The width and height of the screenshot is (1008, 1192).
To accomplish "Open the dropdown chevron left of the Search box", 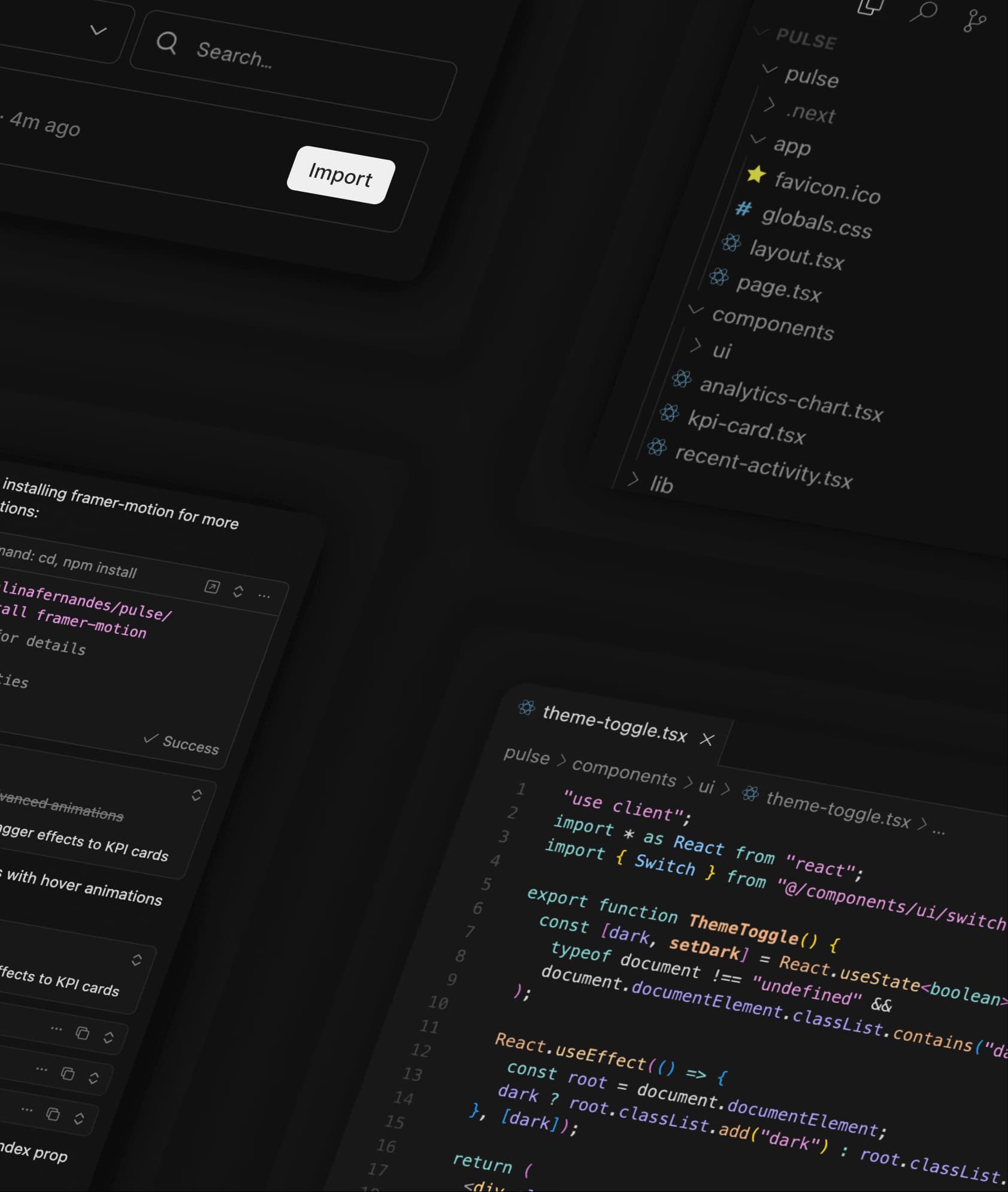I will [x=98, y=30].
